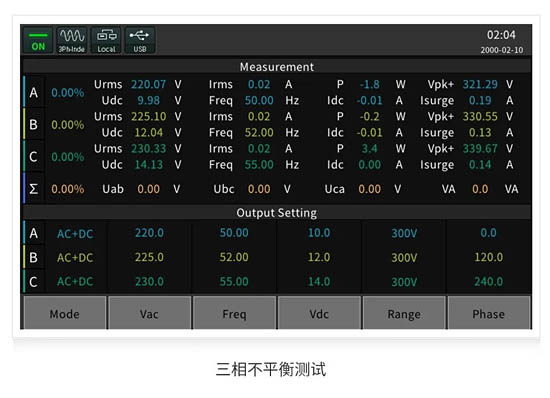Select the Uca line voltage value
The image size is (550, 398).
[x=369, y=189]
